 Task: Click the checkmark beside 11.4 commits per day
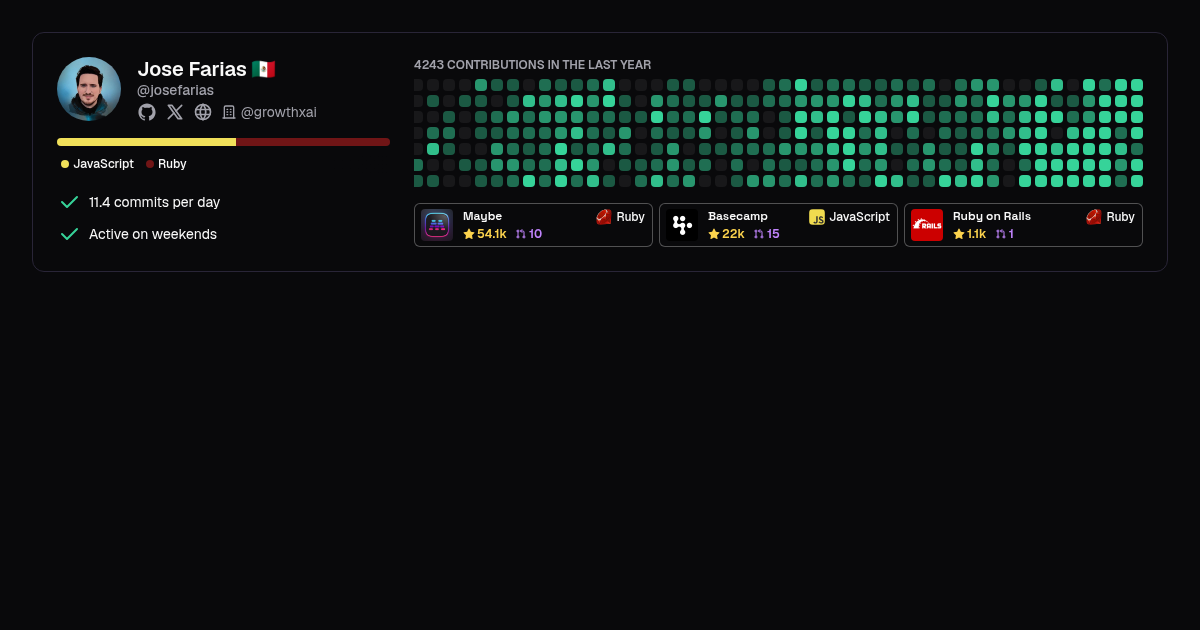point(69,202)
